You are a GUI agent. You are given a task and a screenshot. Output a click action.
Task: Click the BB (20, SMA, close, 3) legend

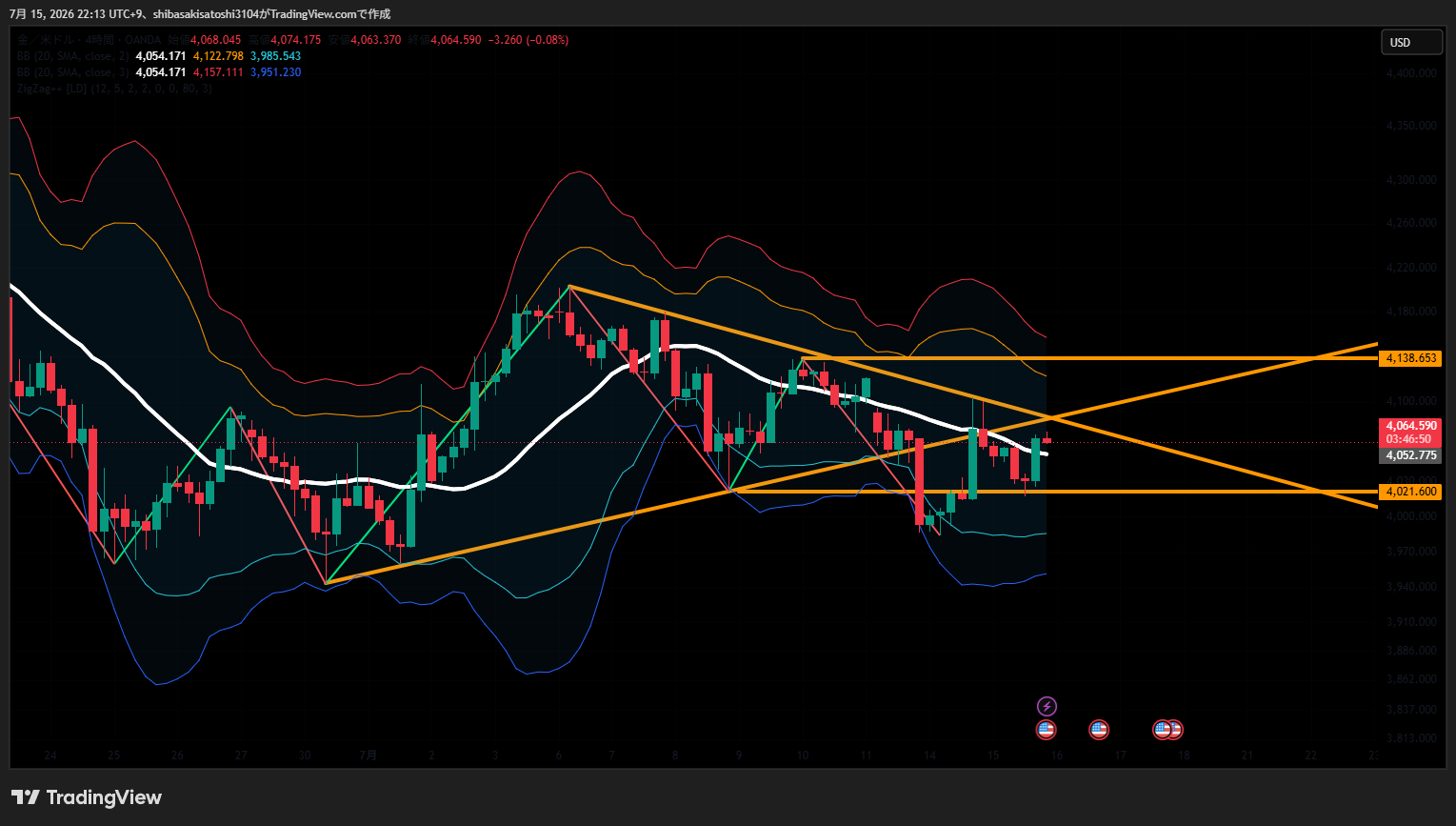(72, 72)
